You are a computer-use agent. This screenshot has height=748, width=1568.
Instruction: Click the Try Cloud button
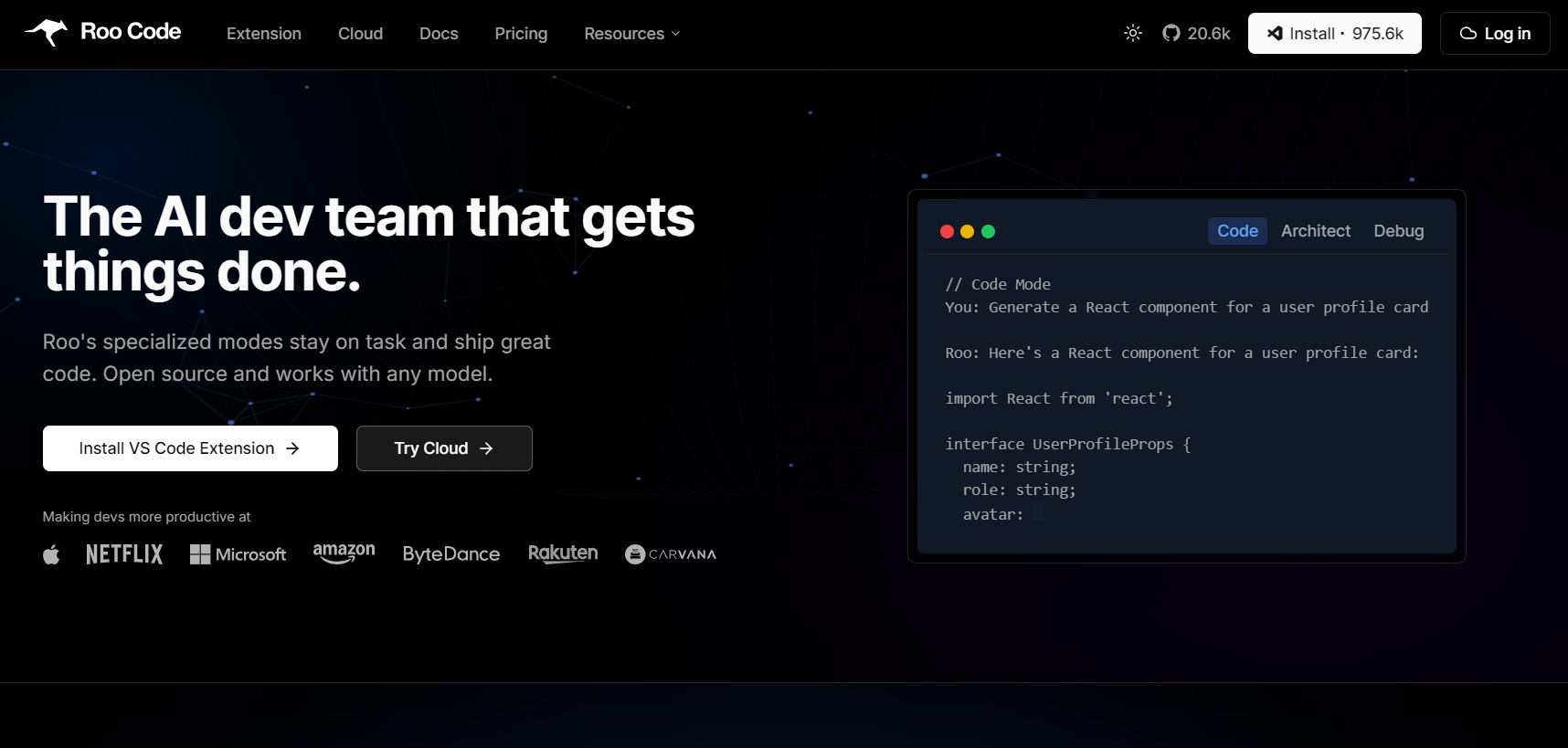(x=444, y=448)
